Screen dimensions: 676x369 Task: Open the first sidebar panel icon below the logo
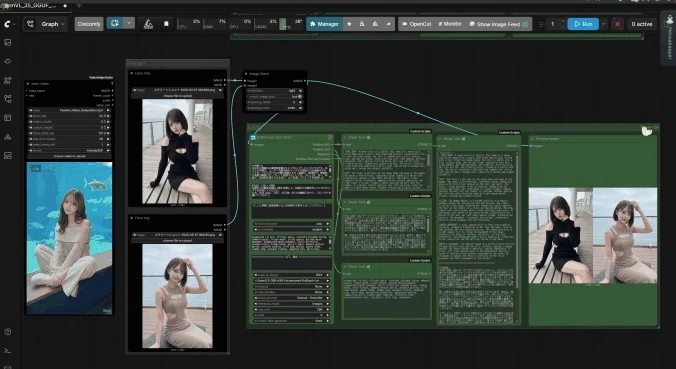pos(8,42)
